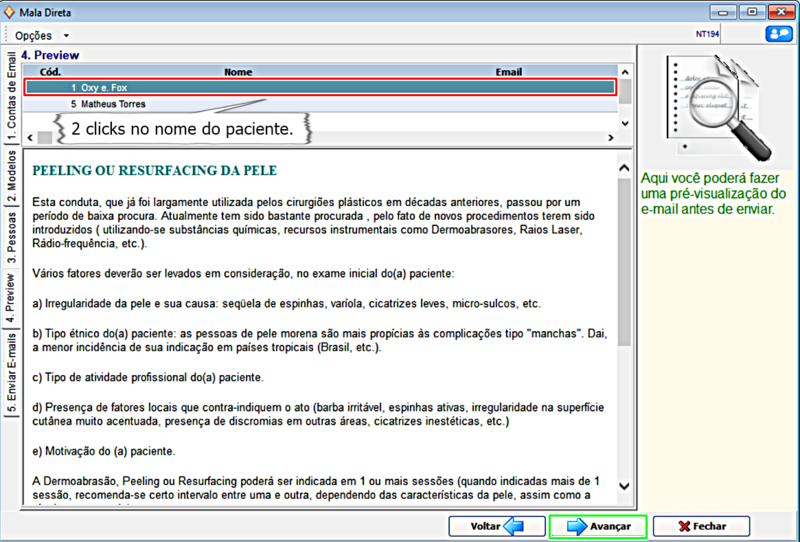Image resolution: width=800 pixels, height=542 pixels.
Task: Select the 4. Preview side tab
Action: (x=11, y=296)
